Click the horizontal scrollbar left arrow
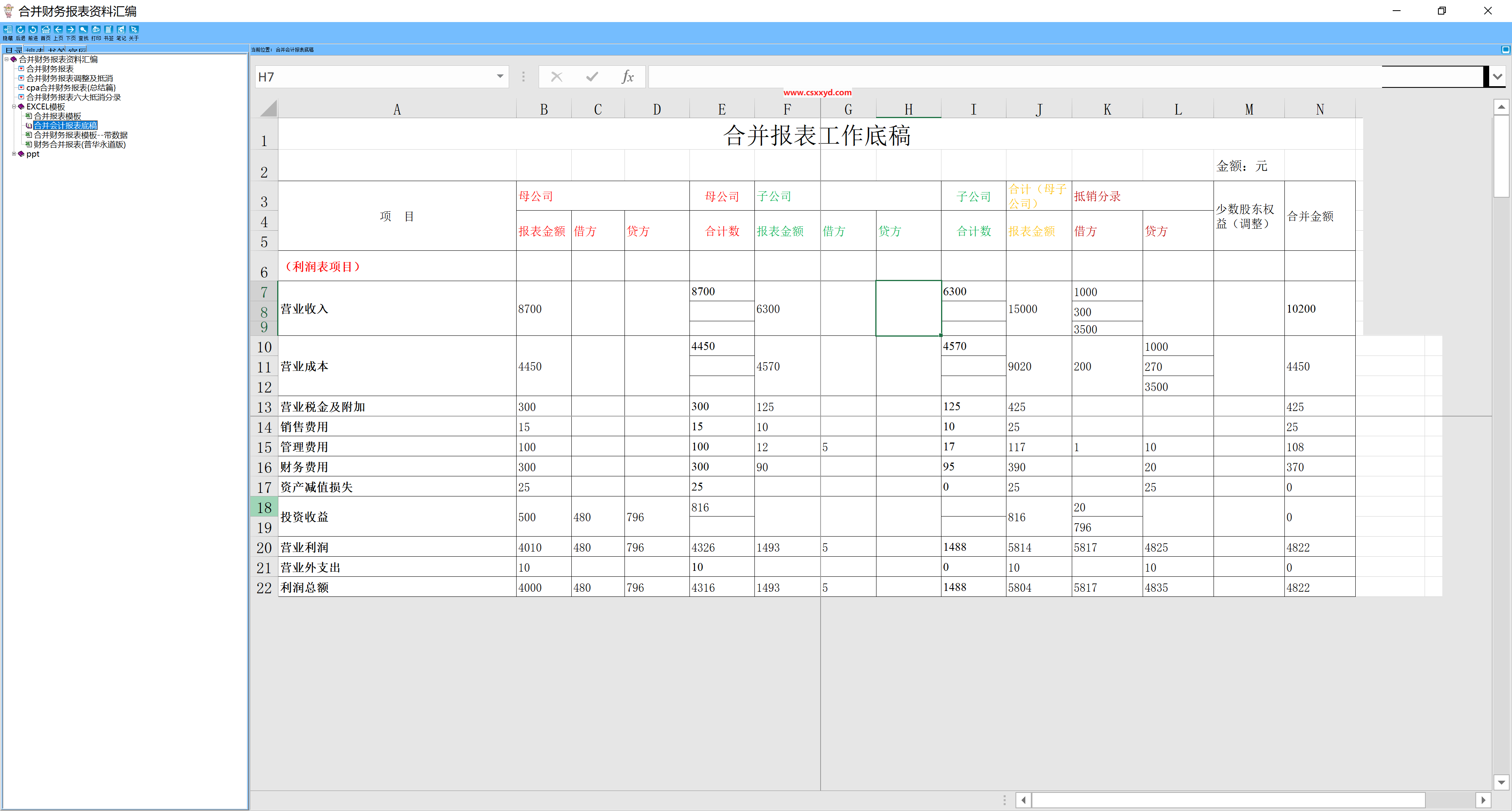The height and width of the screenshot is (811, 1512). tap(1024, 800)
